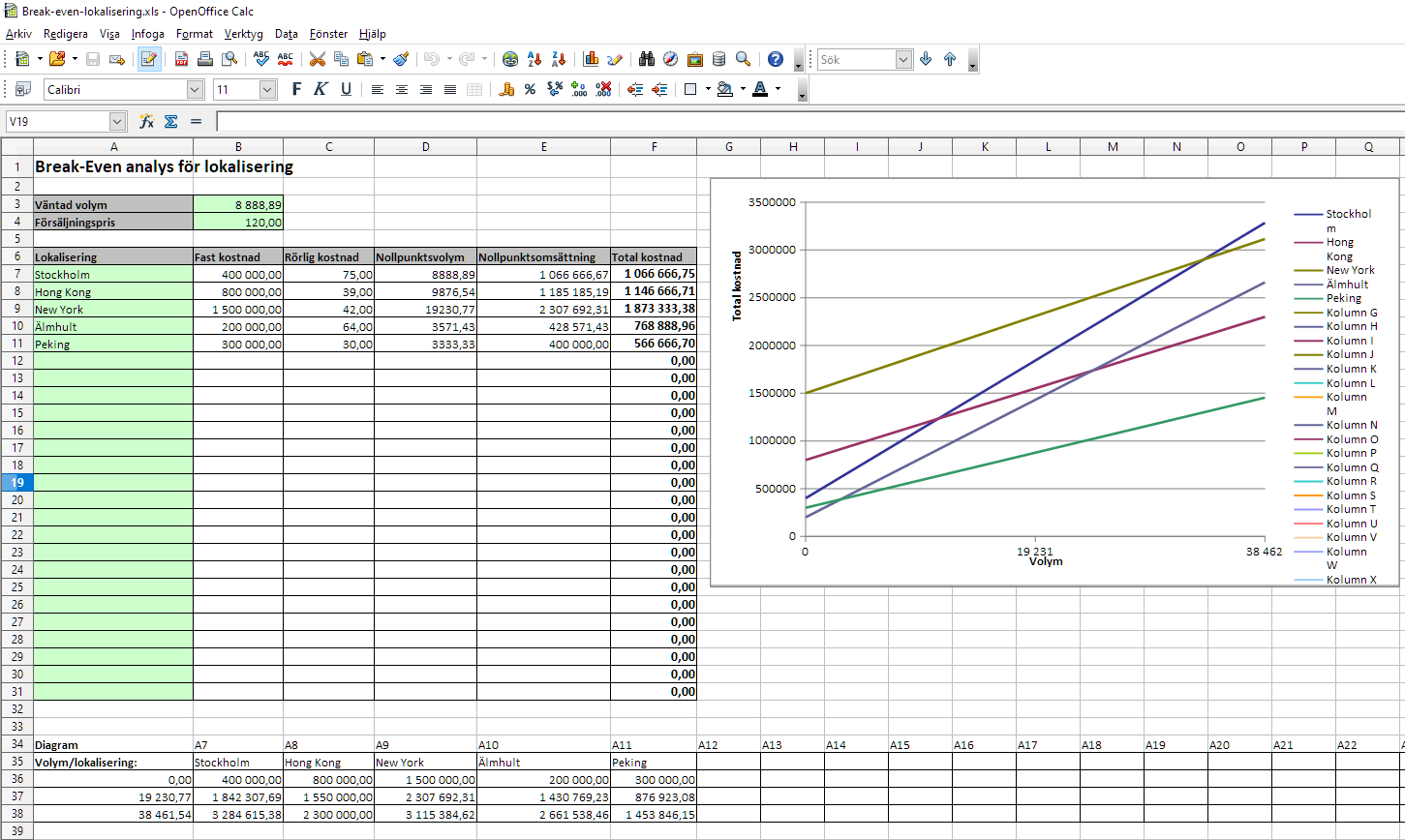Open Styles and Formatting icon
The image size is (1405, 840).
coord(22,89)
